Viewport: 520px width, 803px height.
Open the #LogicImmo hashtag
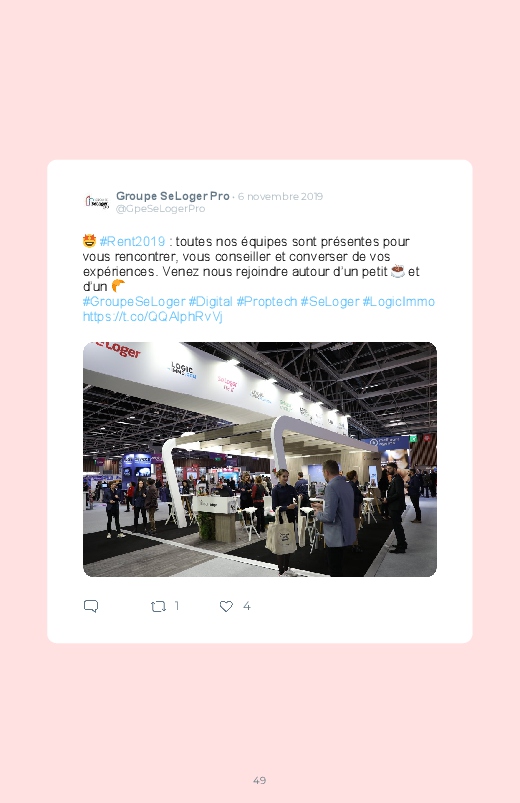click(399, 302)
